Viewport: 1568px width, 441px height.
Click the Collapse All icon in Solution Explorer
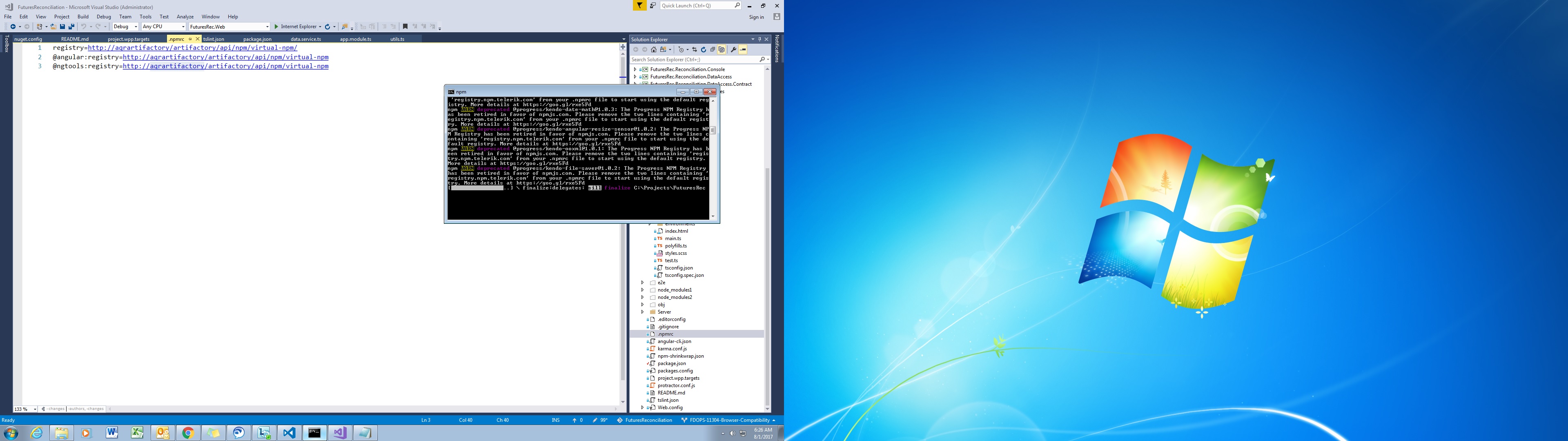(713, 50)
